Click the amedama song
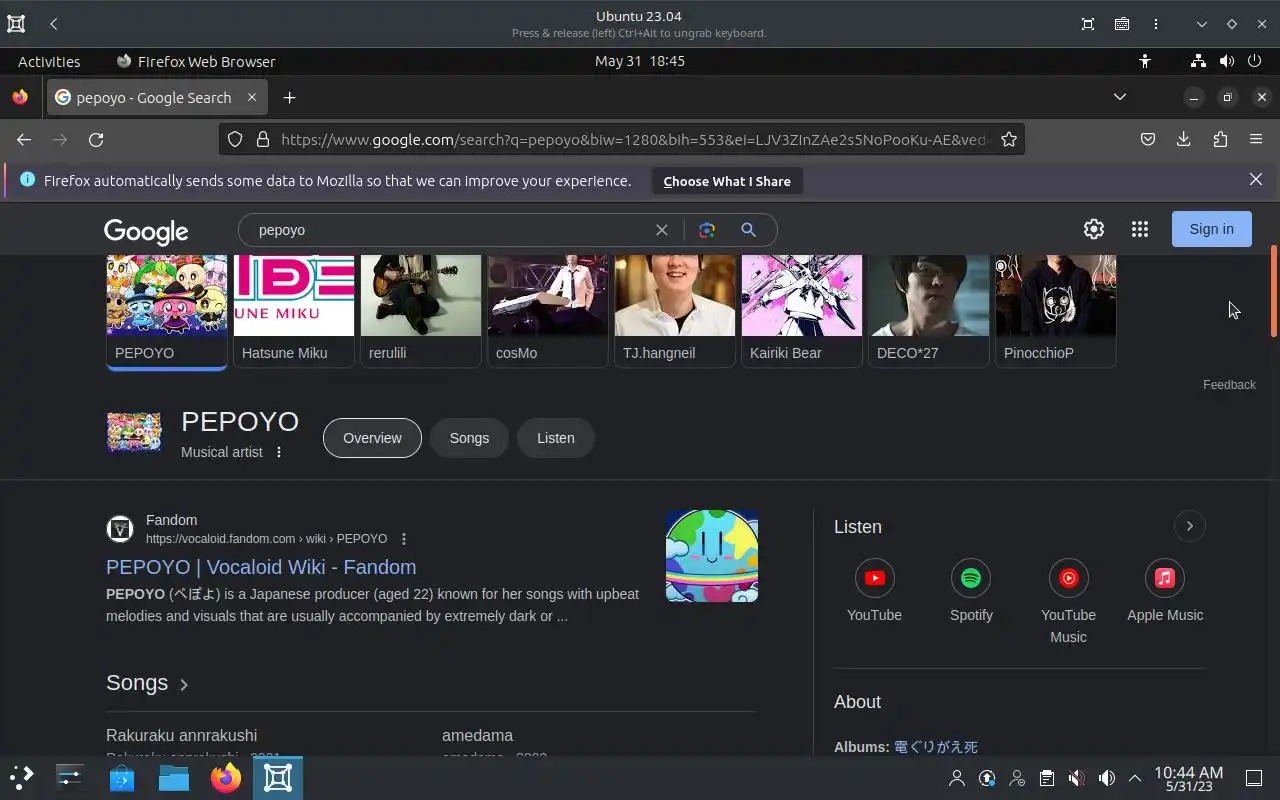 477,736
